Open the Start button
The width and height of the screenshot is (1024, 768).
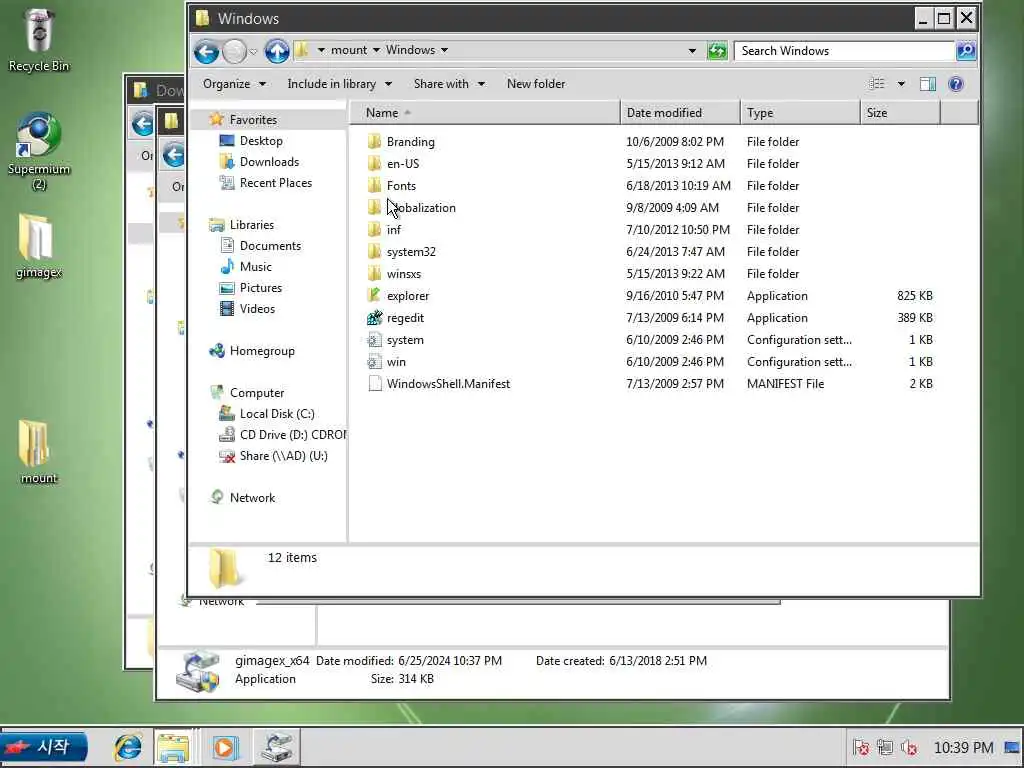click(43, 747)
